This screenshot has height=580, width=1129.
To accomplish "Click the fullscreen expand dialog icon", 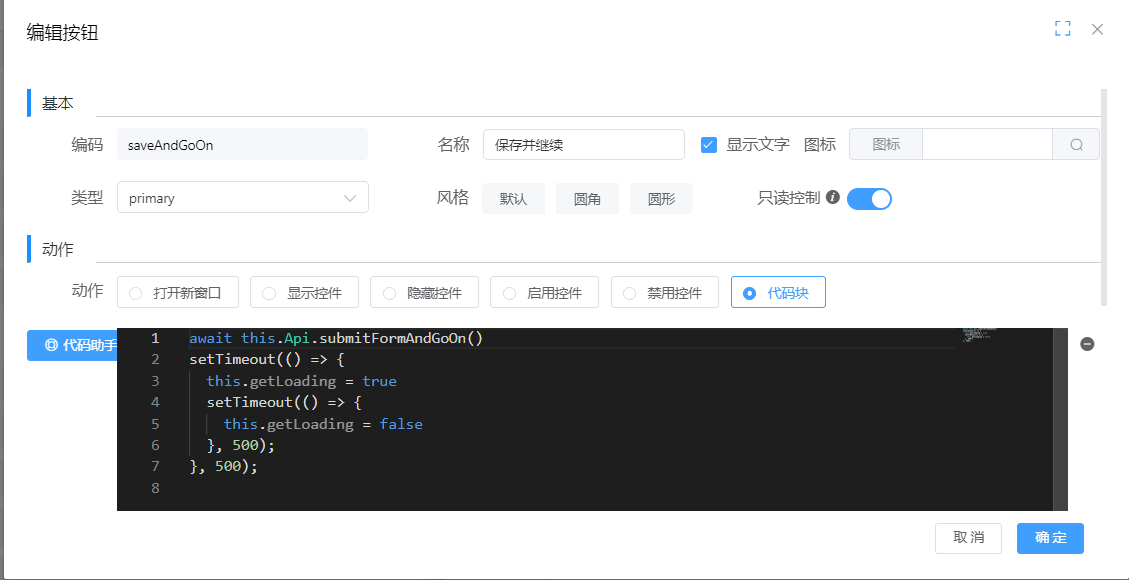I will (x=1063, y=29).
